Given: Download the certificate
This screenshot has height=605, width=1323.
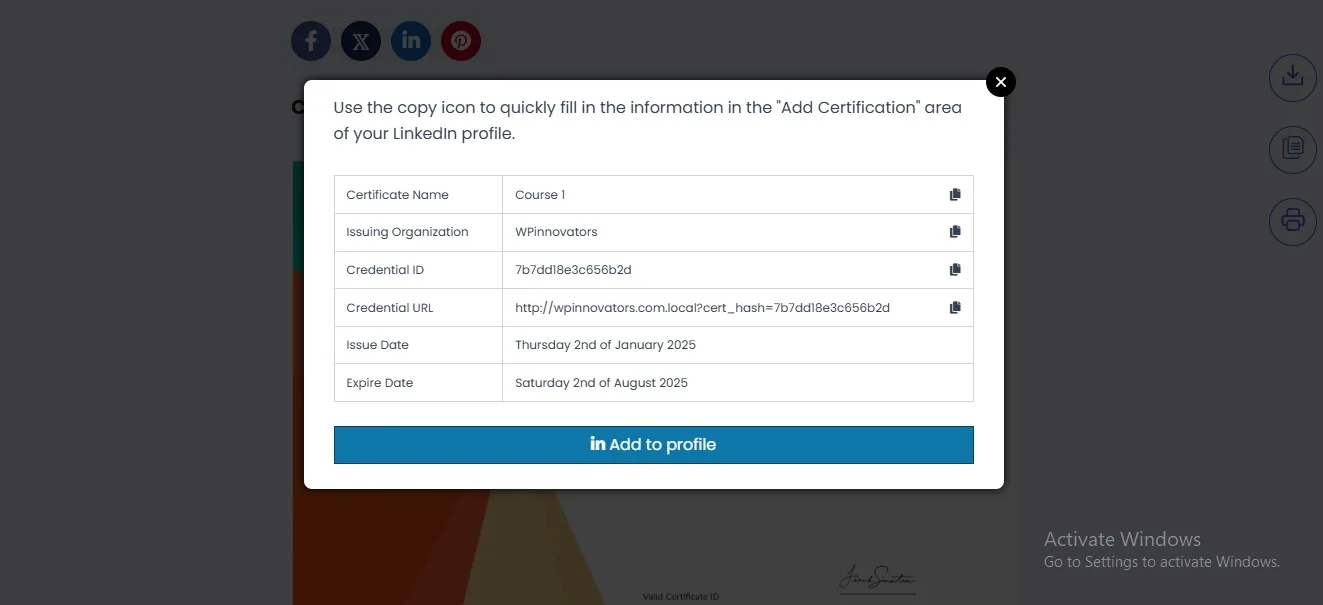Looking at the screenshot, I should 1292,77.
